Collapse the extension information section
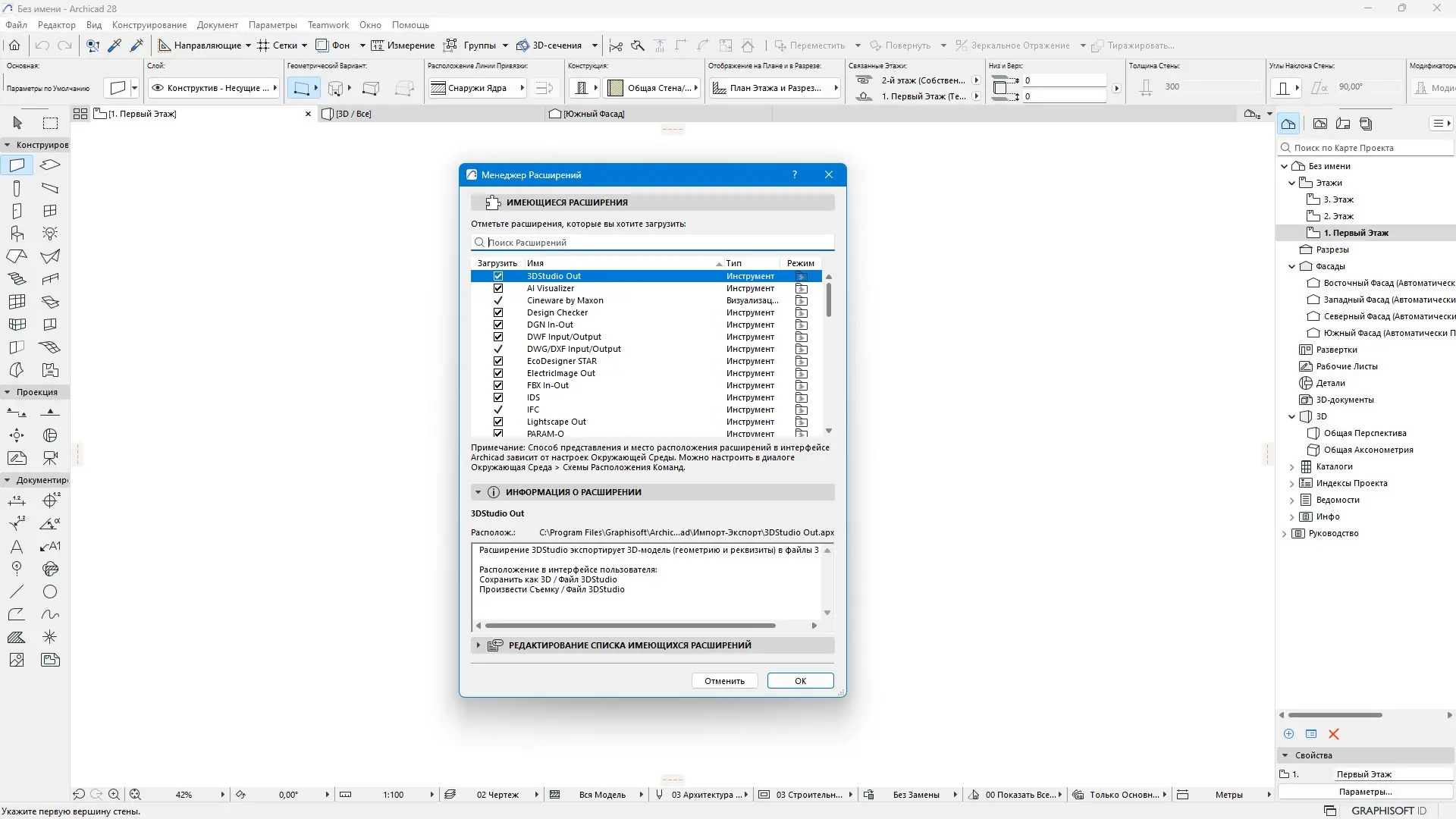This screenshot has width=1456, height=819. coord(478,492)
